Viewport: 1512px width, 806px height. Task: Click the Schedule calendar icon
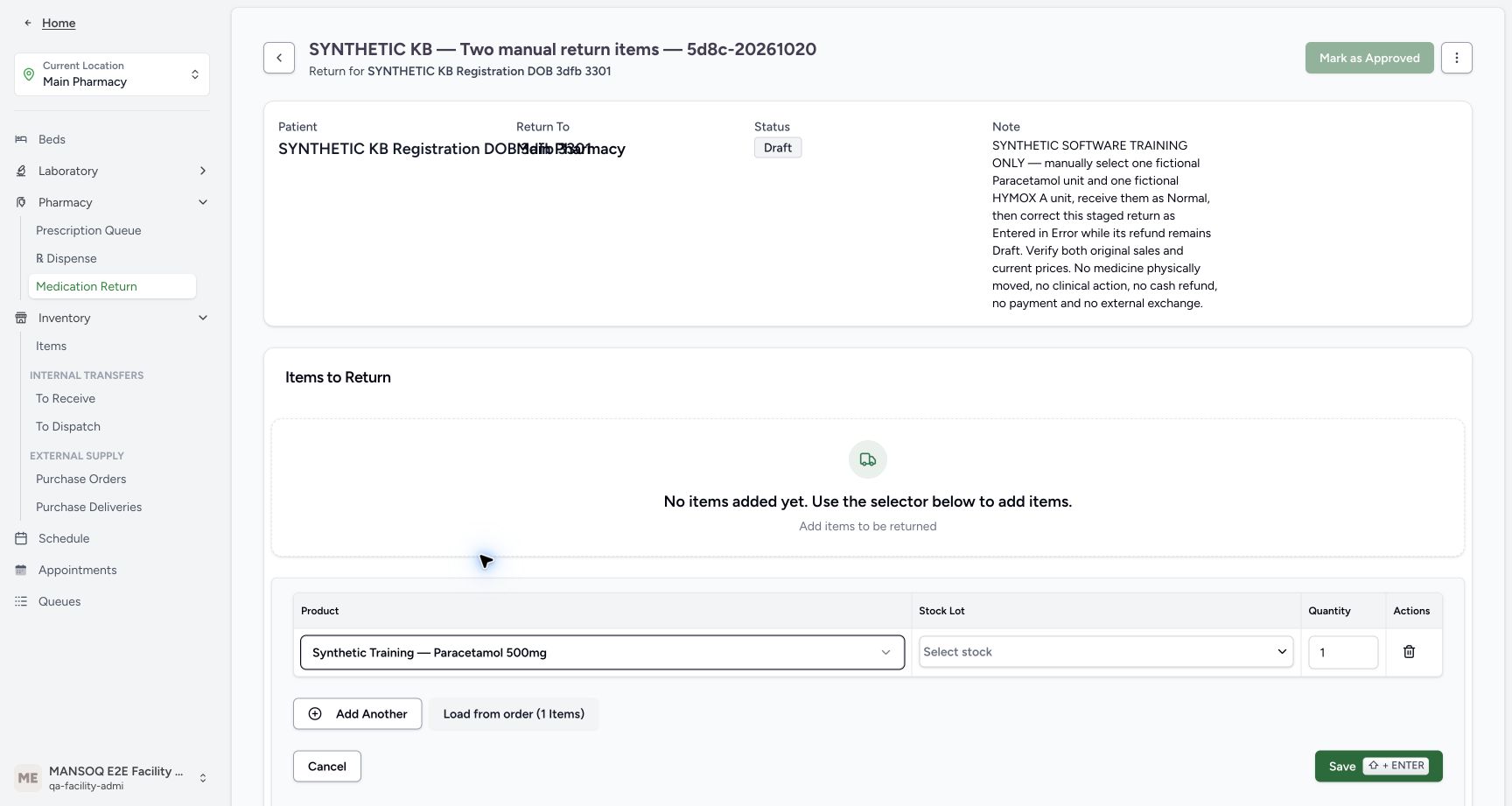tap(21, 538)
